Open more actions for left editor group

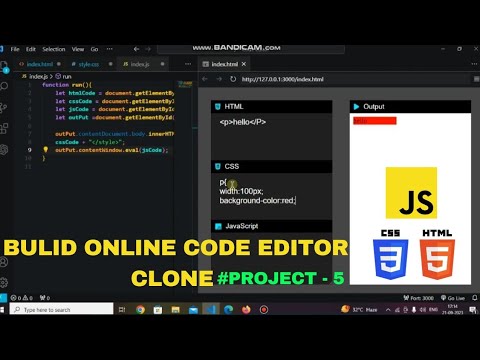point(188,64)
